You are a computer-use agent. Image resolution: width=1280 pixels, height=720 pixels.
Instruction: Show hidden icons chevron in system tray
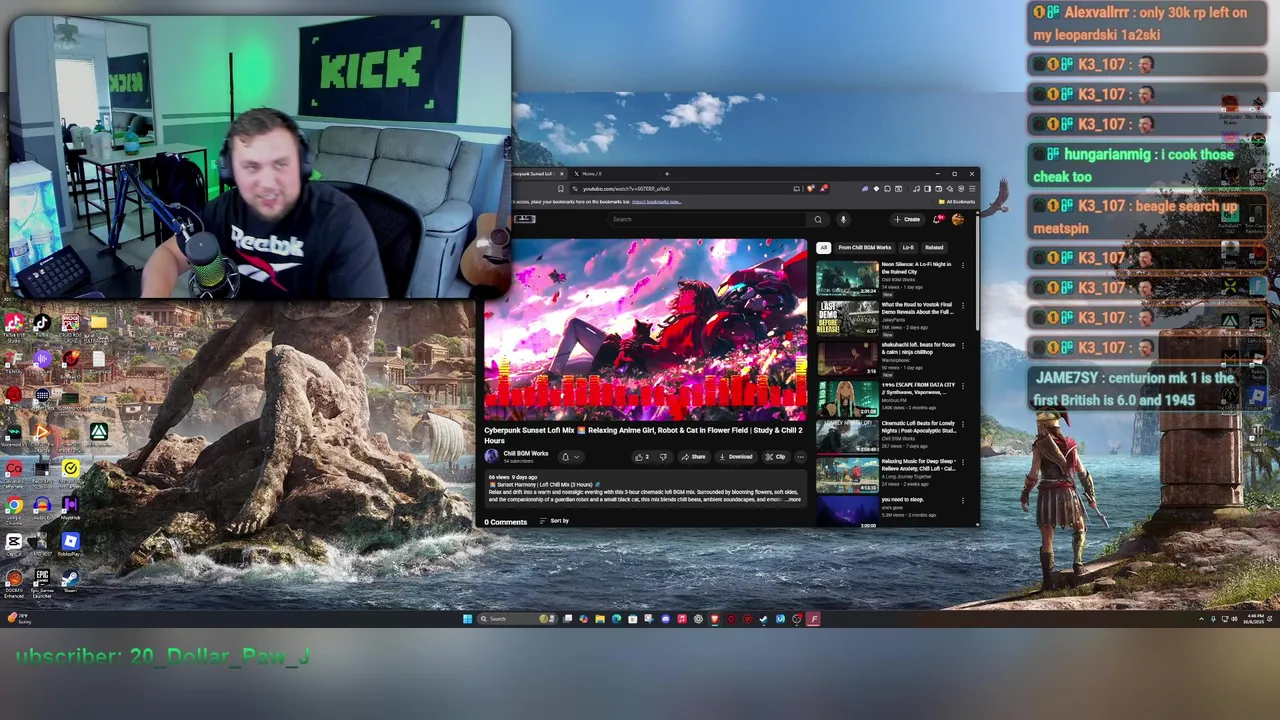1201,619
